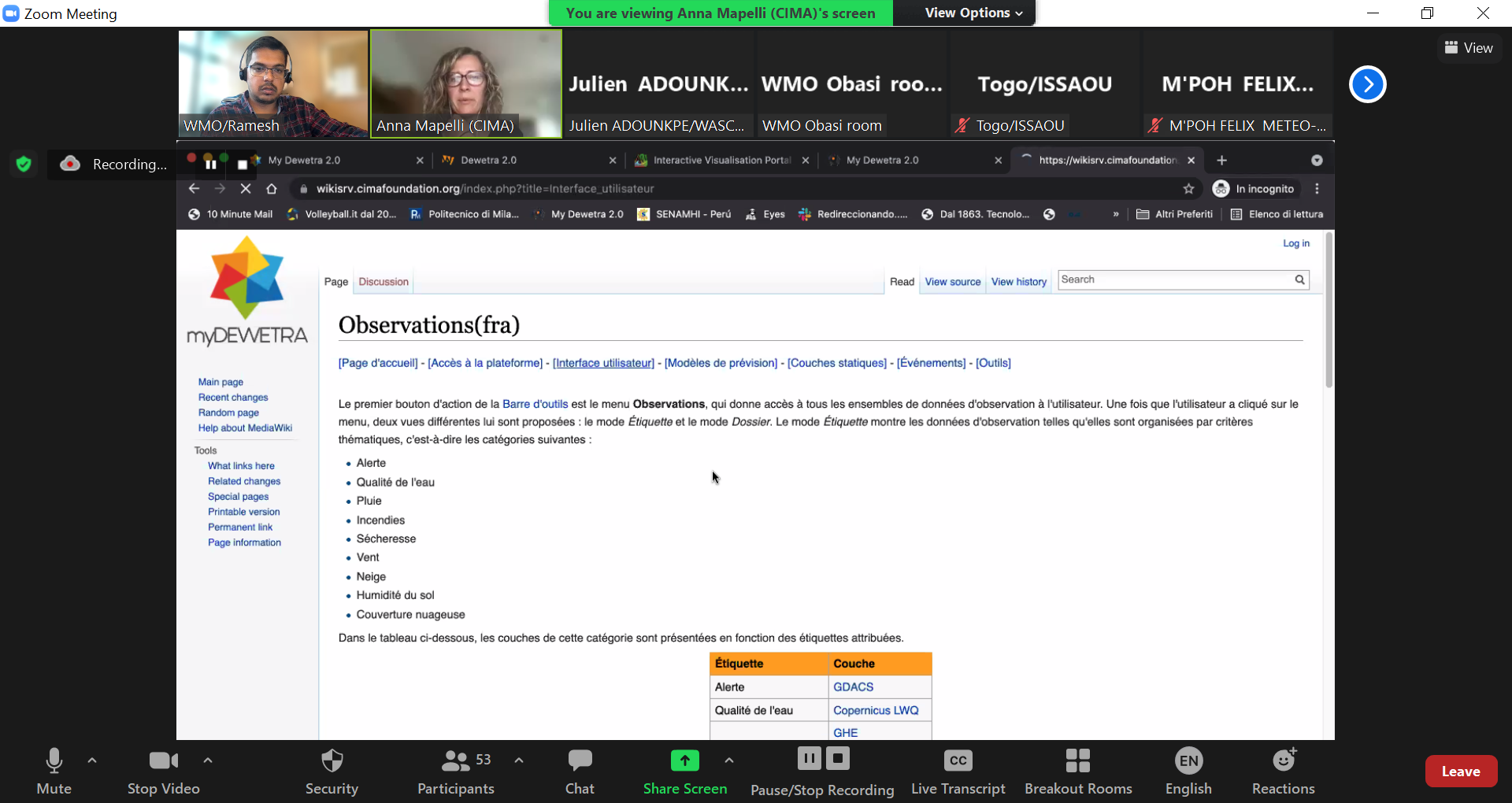
Task: Expand video options arrow next to Stop Video
Action: tap(208, 760)
